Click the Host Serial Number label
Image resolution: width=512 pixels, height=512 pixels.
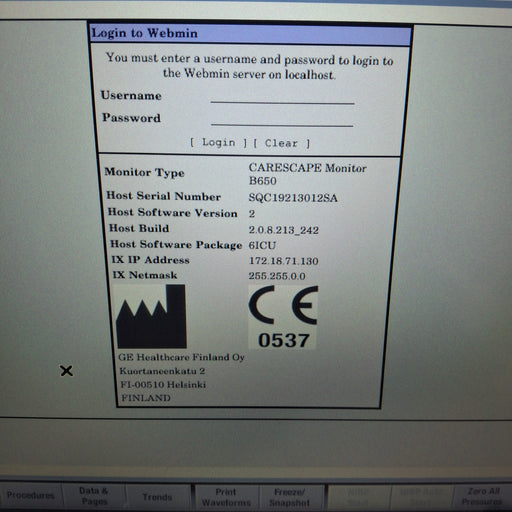point(163,196)
